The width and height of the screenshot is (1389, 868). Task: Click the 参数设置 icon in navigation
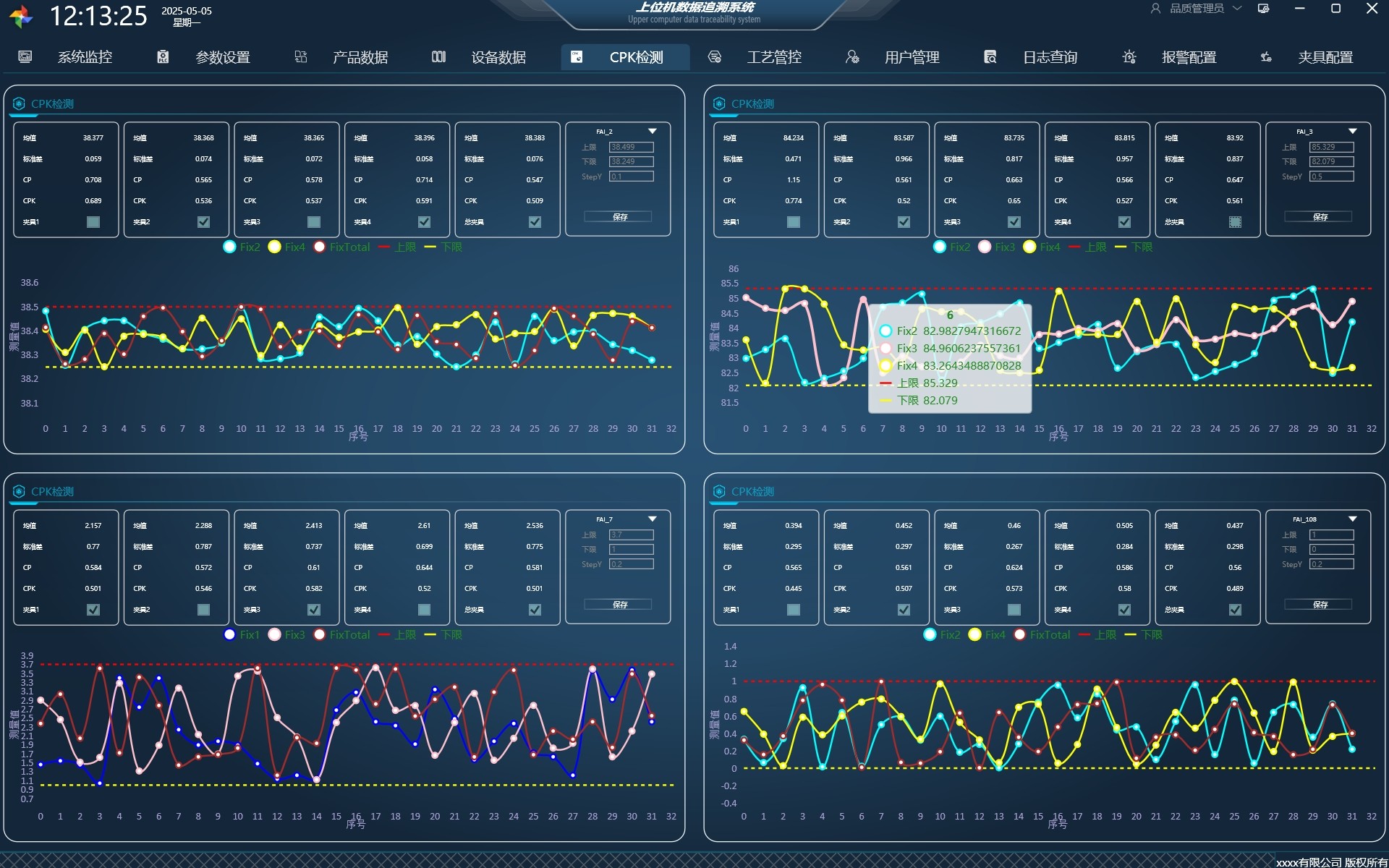pyautogui.click(x=163, y=56)
